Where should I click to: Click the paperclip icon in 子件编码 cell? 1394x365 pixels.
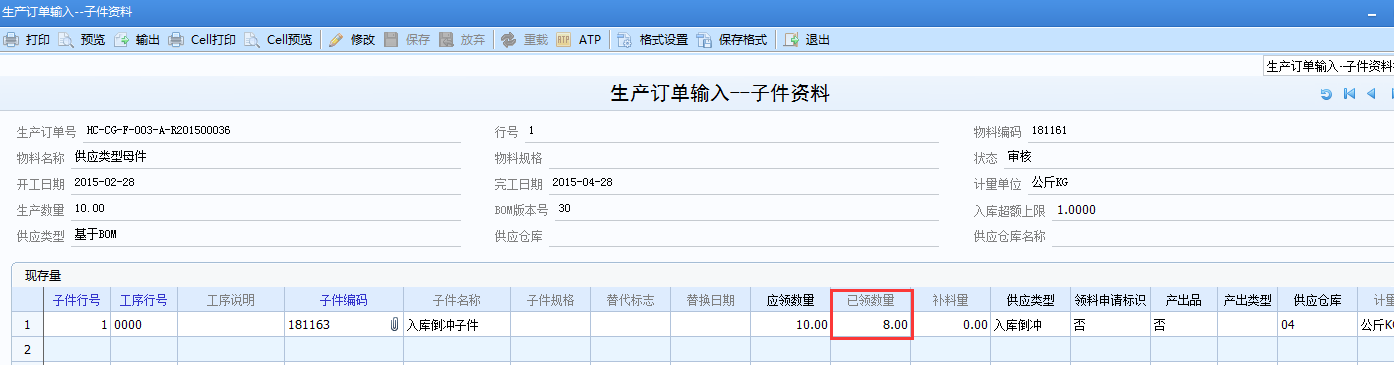click(394, 325)
